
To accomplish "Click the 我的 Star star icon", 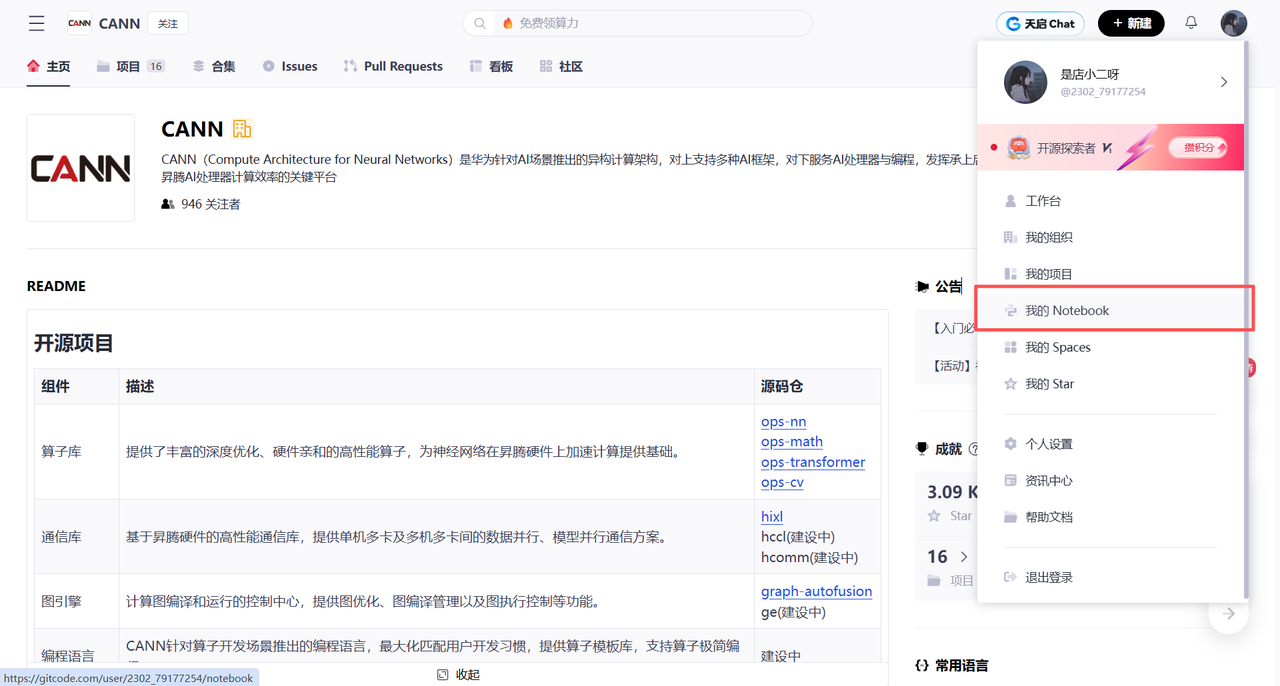I will click(1010, 384).
